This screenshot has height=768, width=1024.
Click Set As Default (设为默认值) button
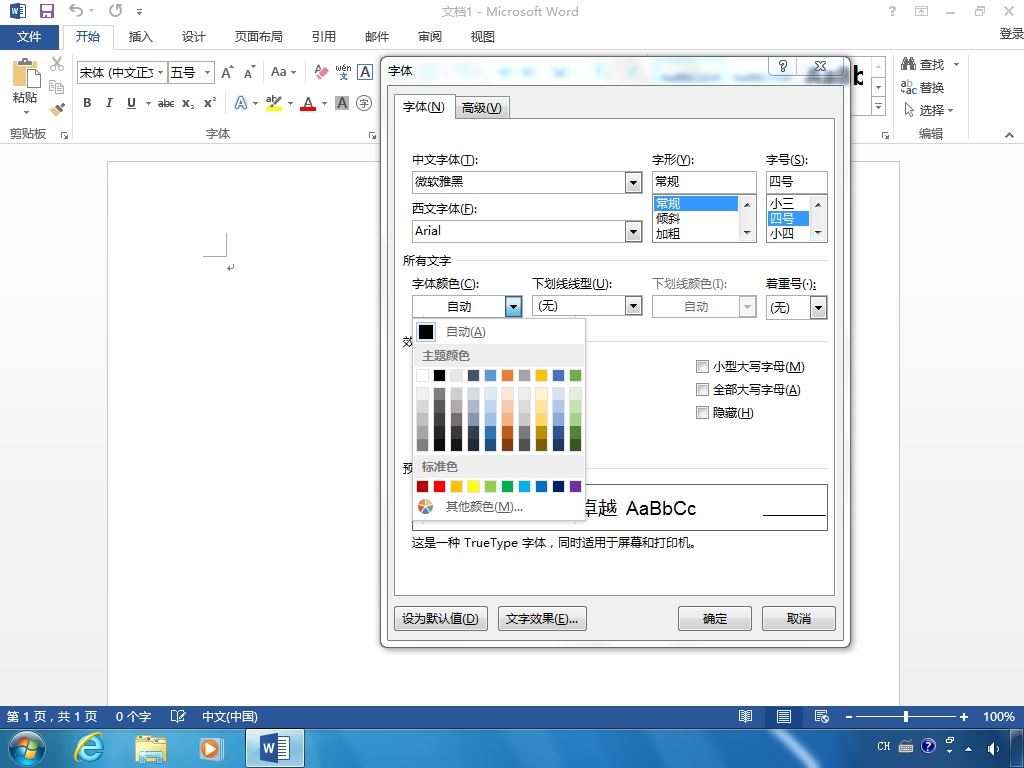pyautogui.click(x=441, y=618)
